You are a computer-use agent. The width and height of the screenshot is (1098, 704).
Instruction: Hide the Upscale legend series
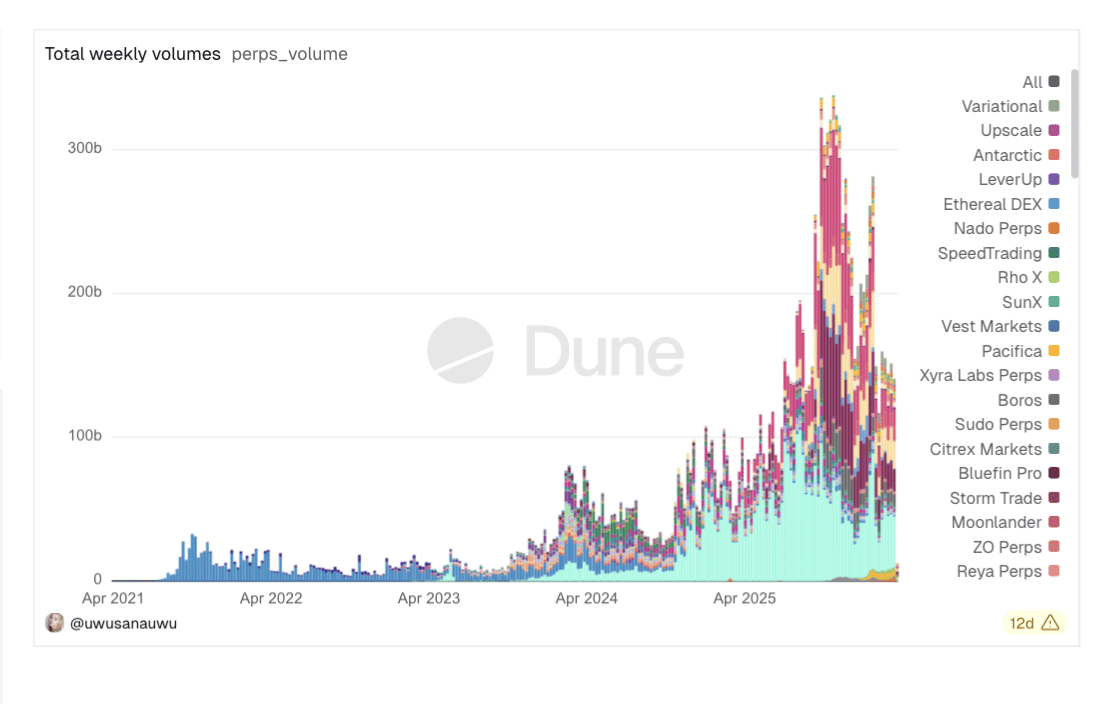1011,131
